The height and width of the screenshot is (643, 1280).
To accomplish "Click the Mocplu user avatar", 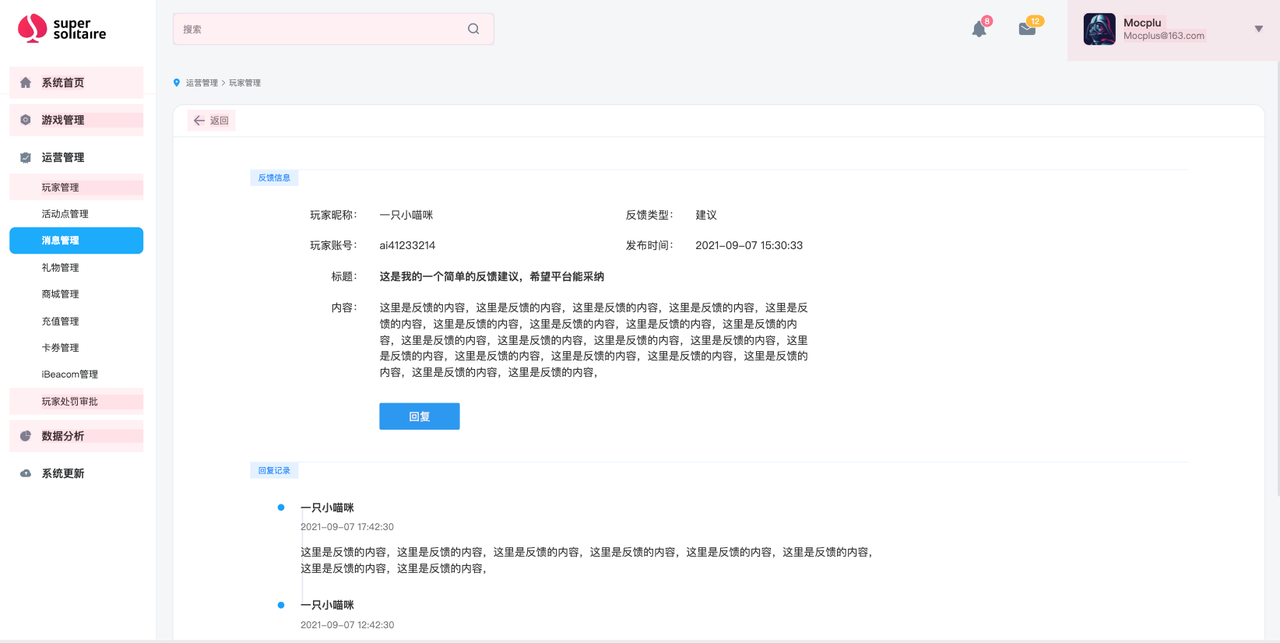I will coord(1099,29).
